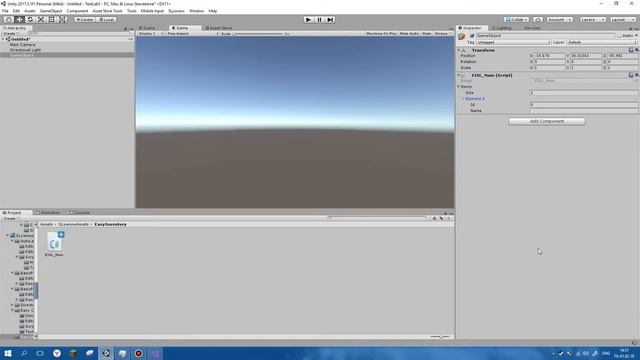This screenshot has height=360, width=640.
Task: Click the Visual Studio taskbar icon
Action: click(x=155, y=353)
